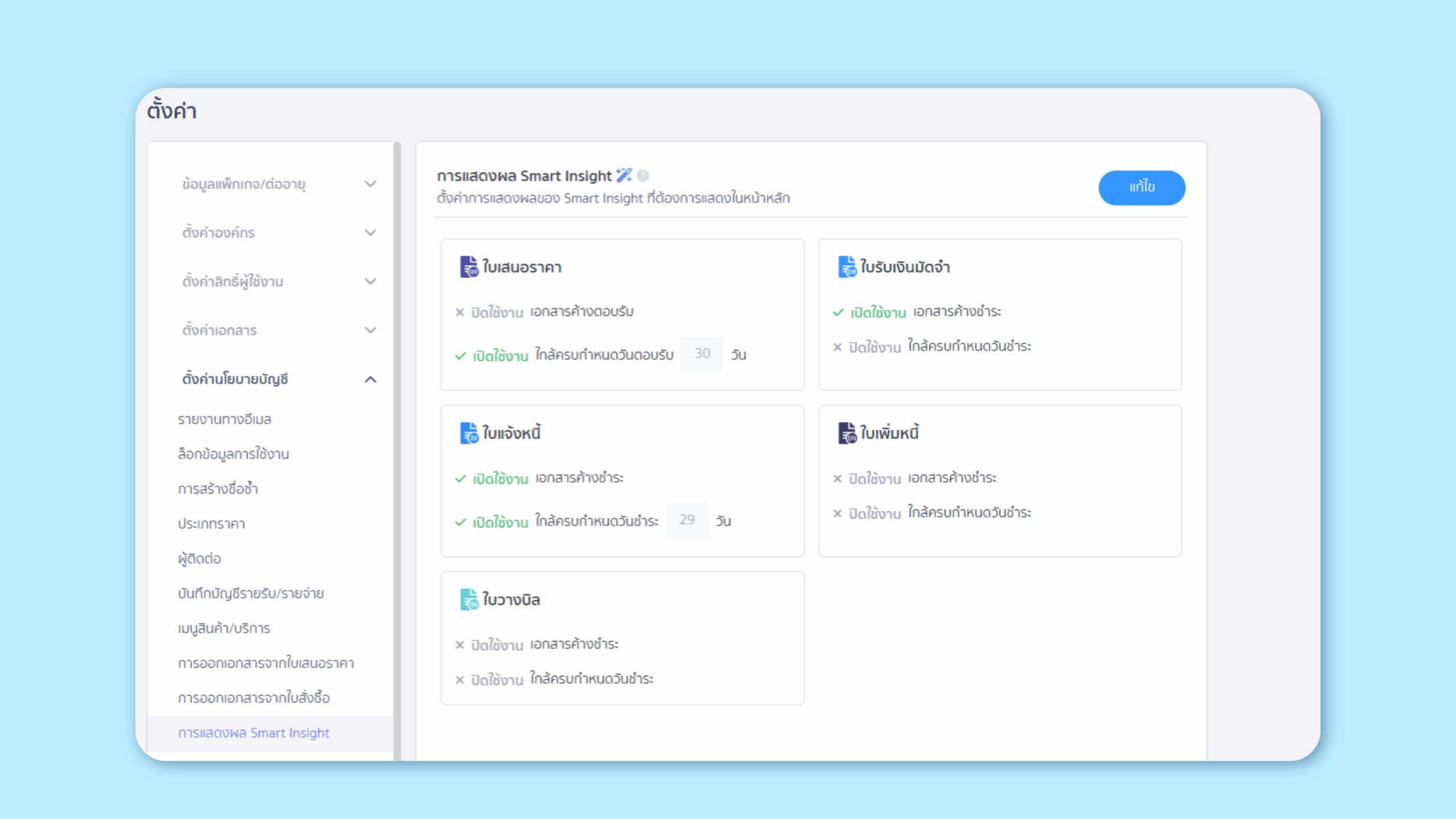Open the ล็อกข้อมูลการใช้งาน link

pos(233,454)
